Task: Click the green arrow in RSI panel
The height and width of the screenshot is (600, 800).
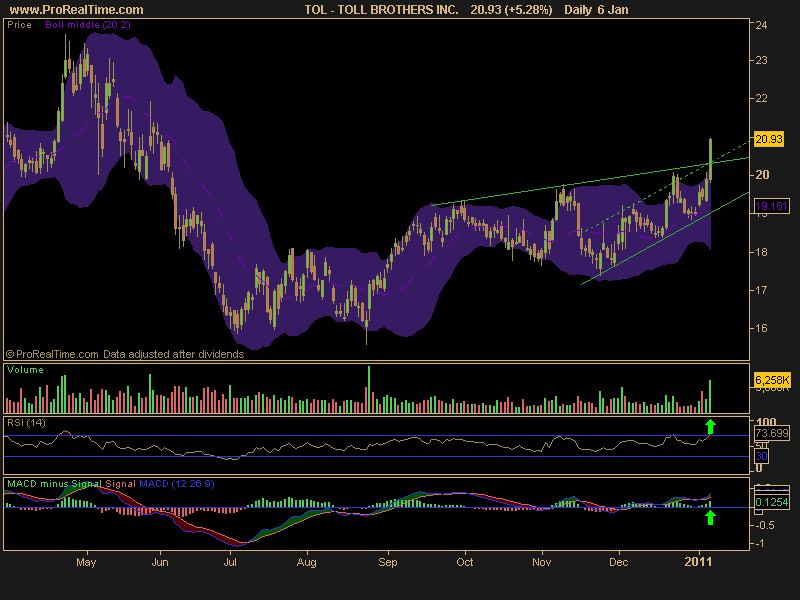Action: point(710,427)
